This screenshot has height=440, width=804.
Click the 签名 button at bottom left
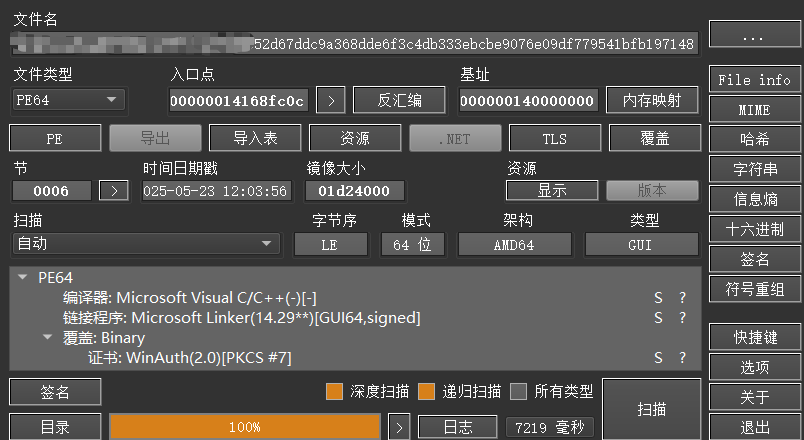pos(55,392)
